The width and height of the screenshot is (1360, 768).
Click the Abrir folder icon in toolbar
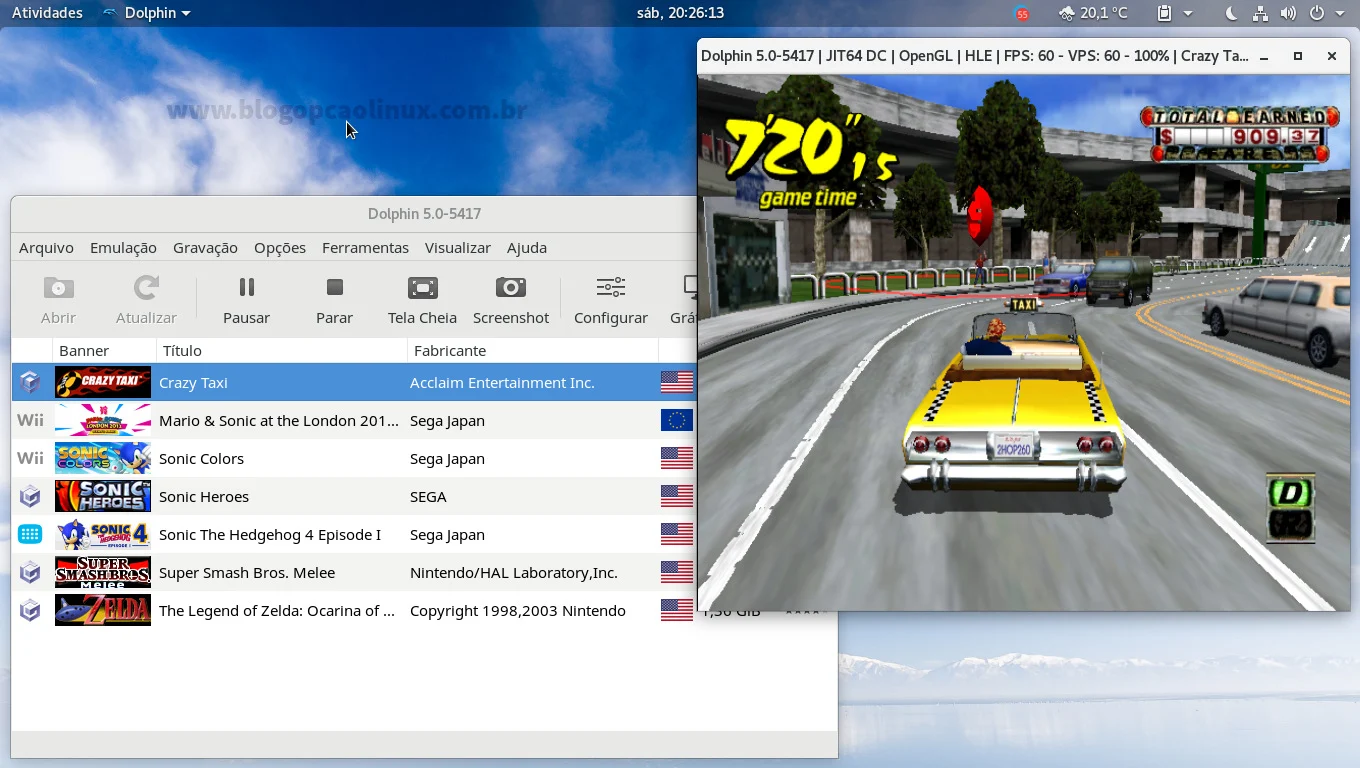(58, 288)
